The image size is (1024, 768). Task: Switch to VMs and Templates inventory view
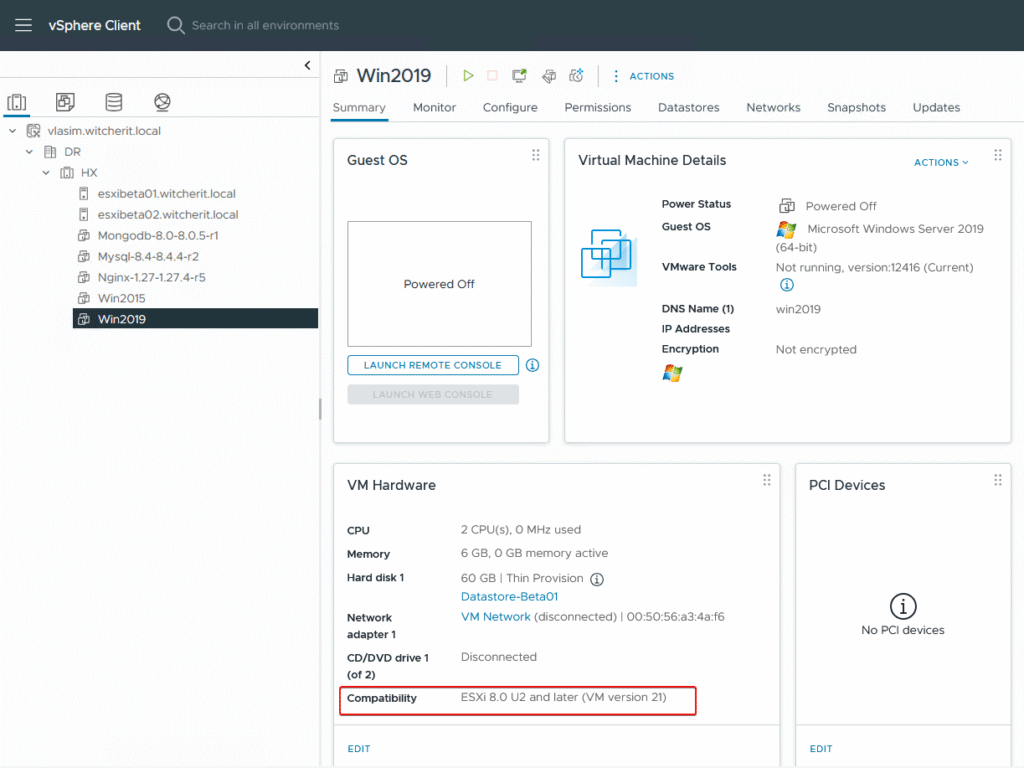65,102
